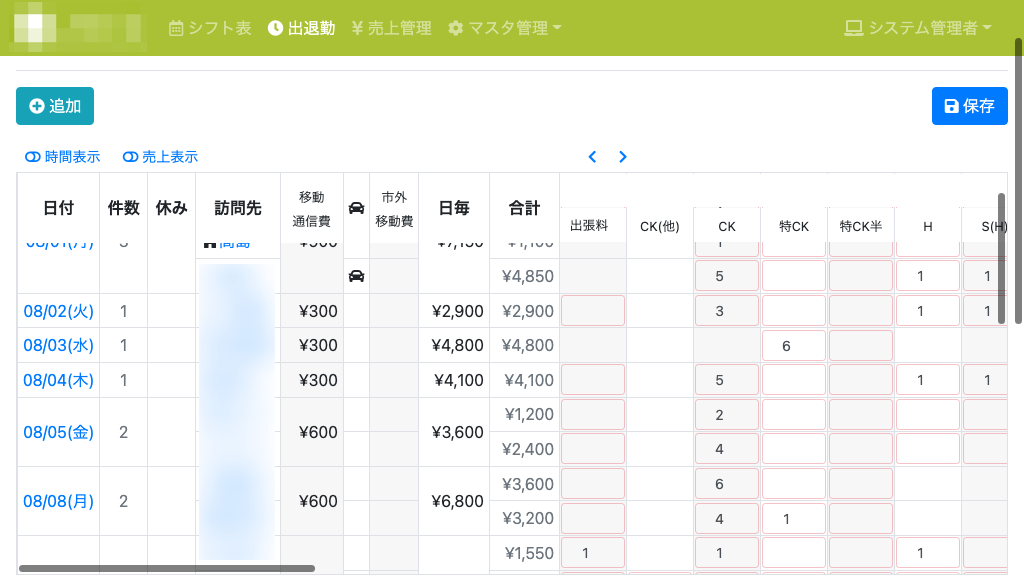Click the app logo in navbar
1024x576 pixels.
click(75, 28)
